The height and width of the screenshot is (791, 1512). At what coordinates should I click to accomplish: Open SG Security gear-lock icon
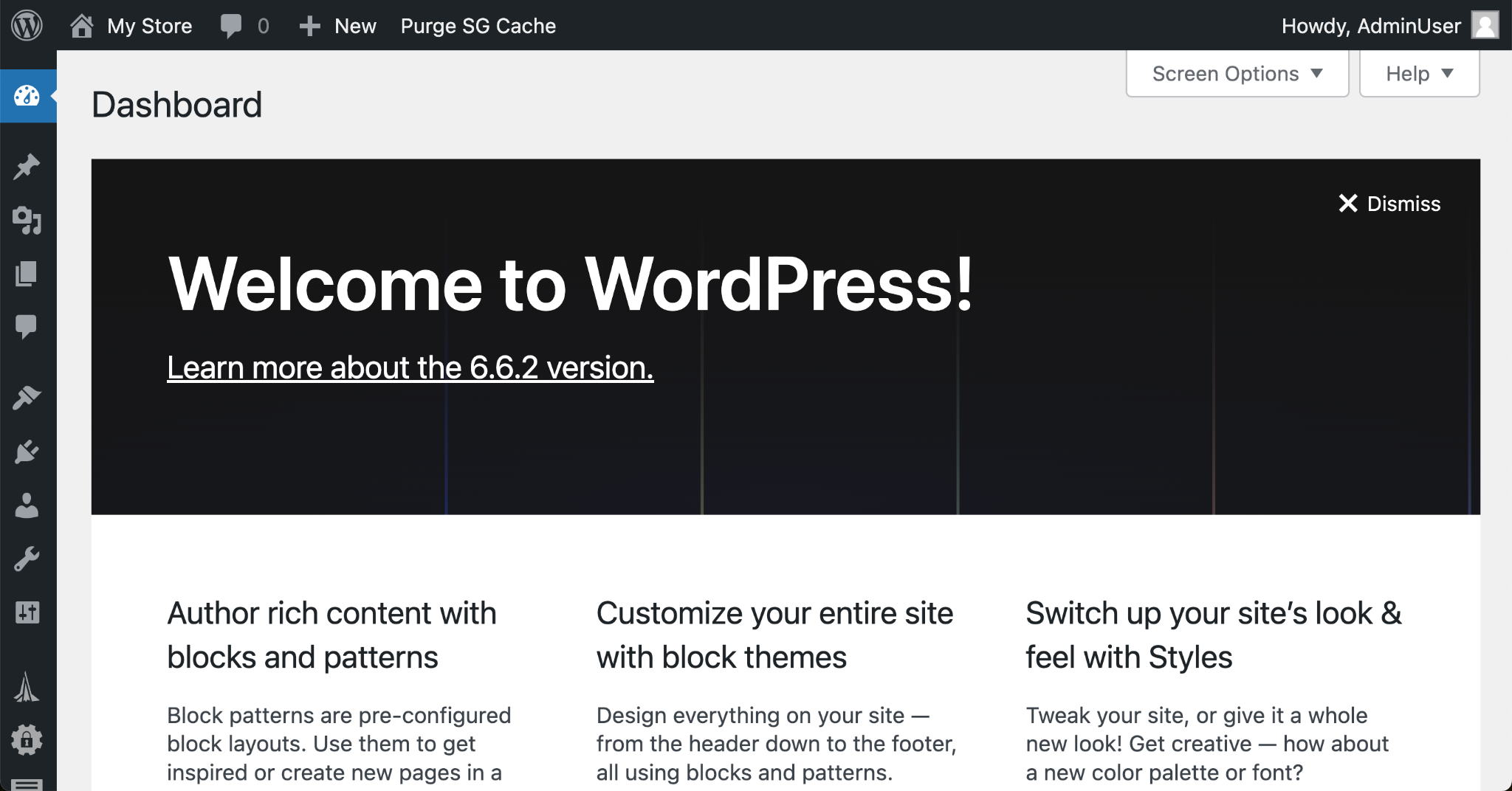click(x=27, y=740)
